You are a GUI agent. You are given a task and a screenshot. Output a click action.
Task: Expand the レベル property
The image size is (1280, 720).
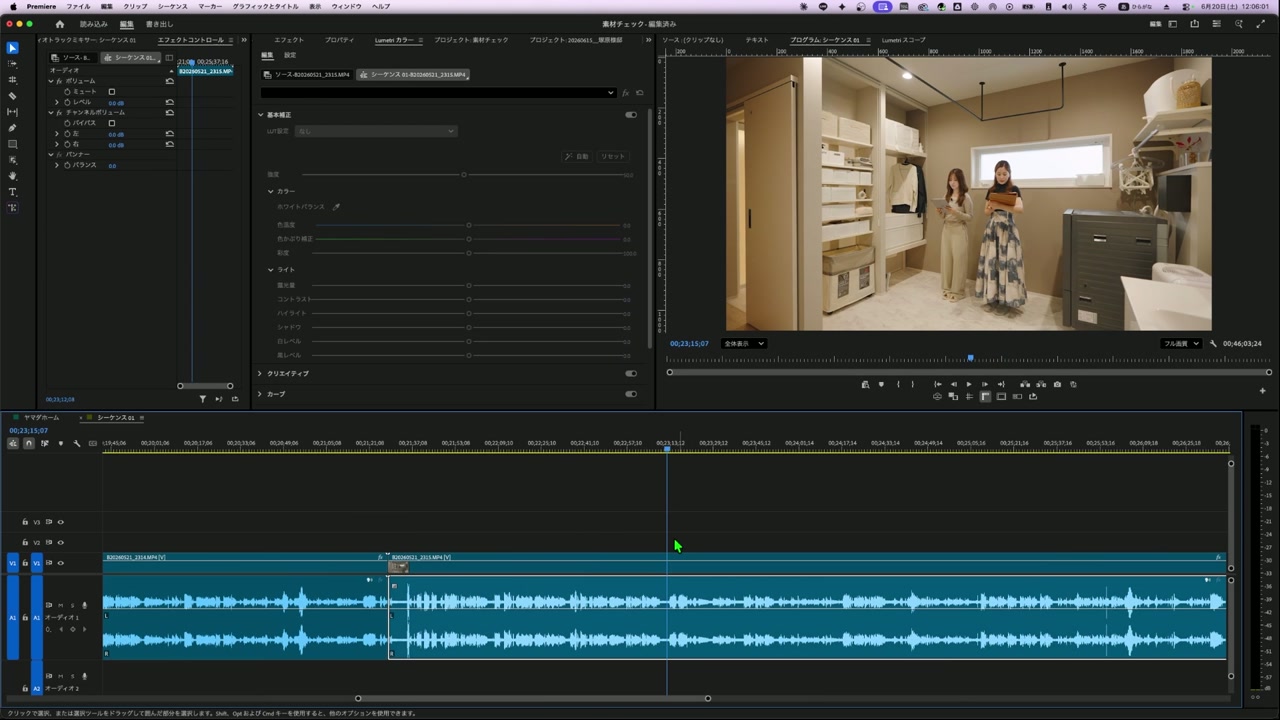57,102
